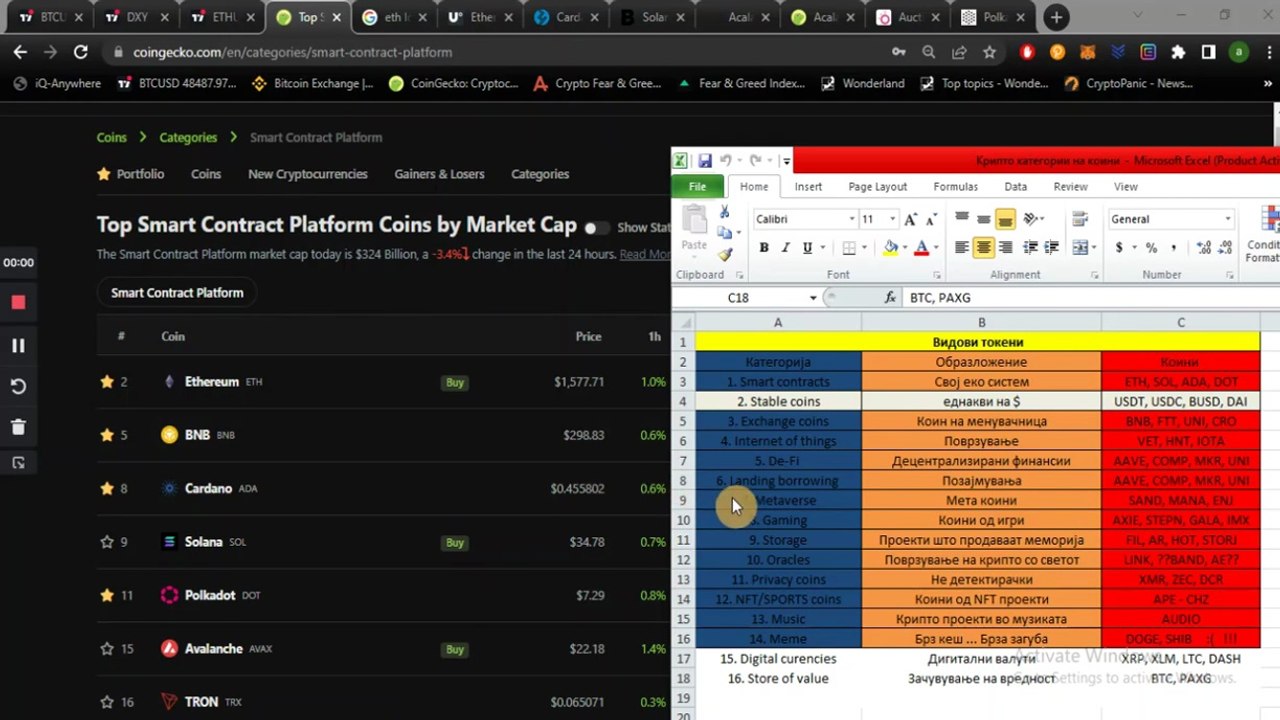
Task: Star Avalanche as a favorite
Action: coord(107,649)
